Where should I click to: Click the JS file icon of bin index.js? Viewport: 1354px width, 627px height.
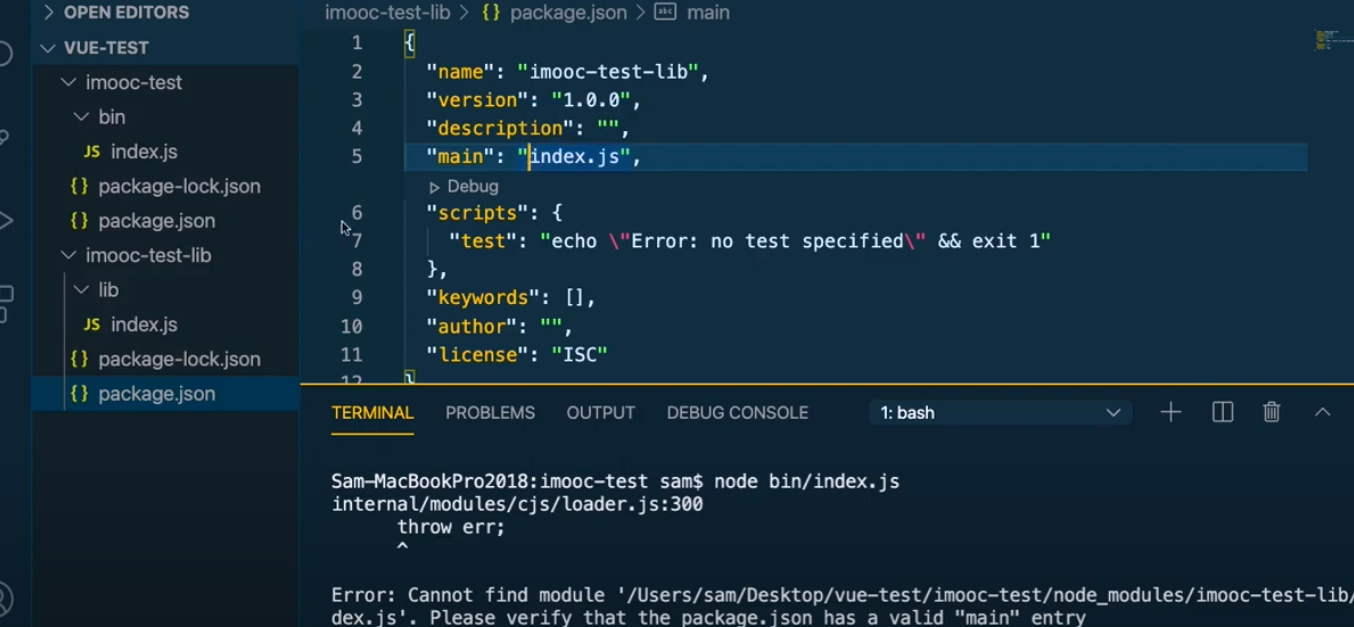pos(92,152)
